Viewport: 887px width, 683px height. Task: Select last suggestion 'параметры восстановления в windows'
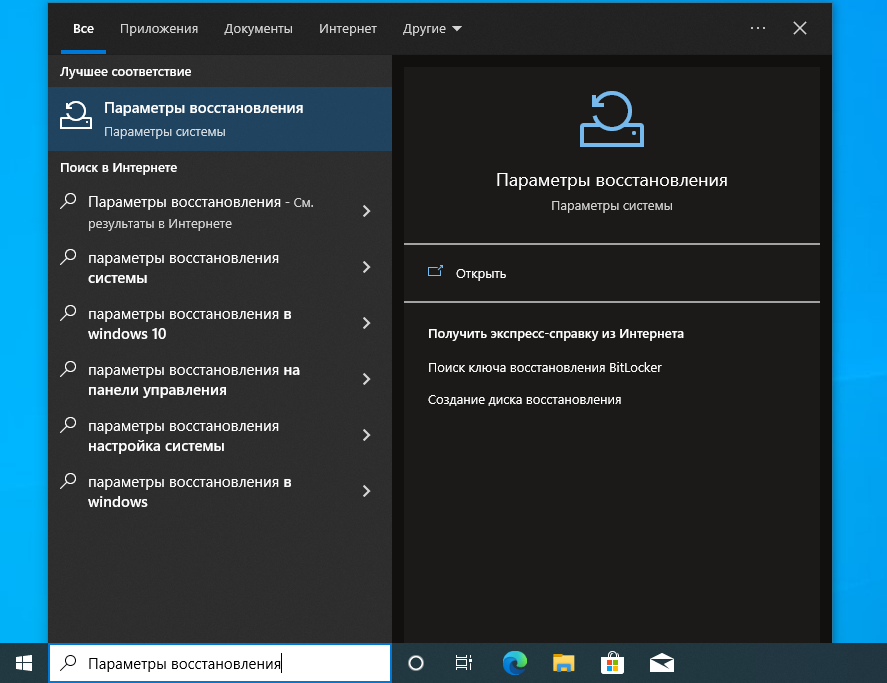(x=220, y=491)
